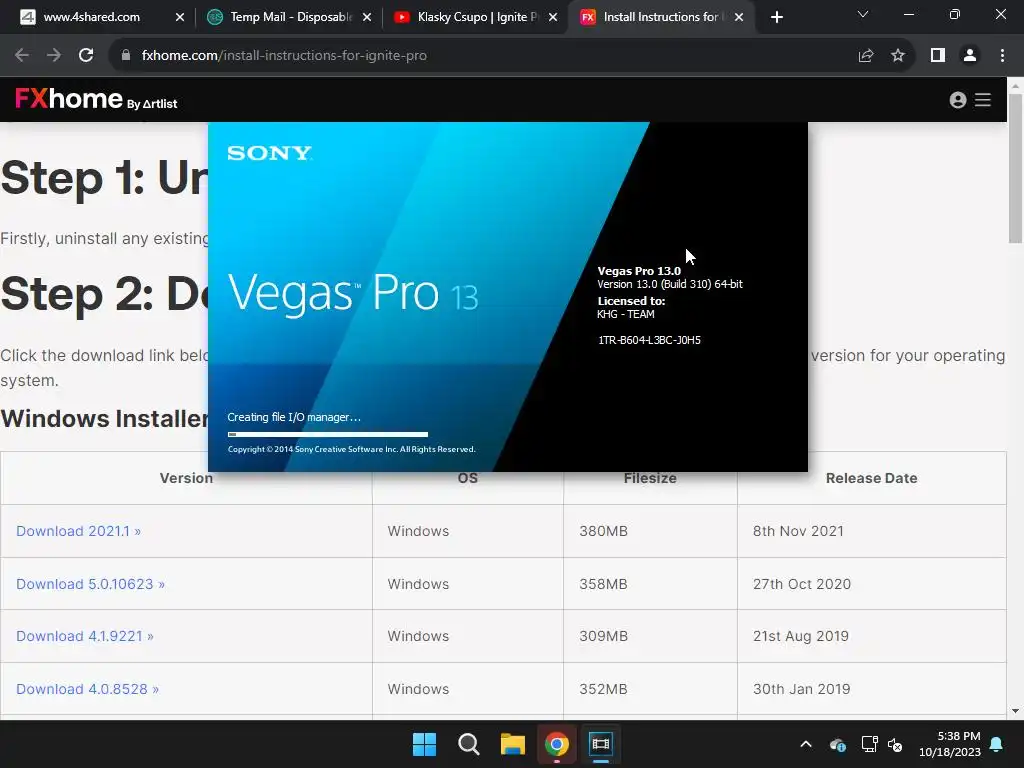Screen dimensions: 1024x768
Task: Open Windows taskbar search
Action: tap(468, 744)
